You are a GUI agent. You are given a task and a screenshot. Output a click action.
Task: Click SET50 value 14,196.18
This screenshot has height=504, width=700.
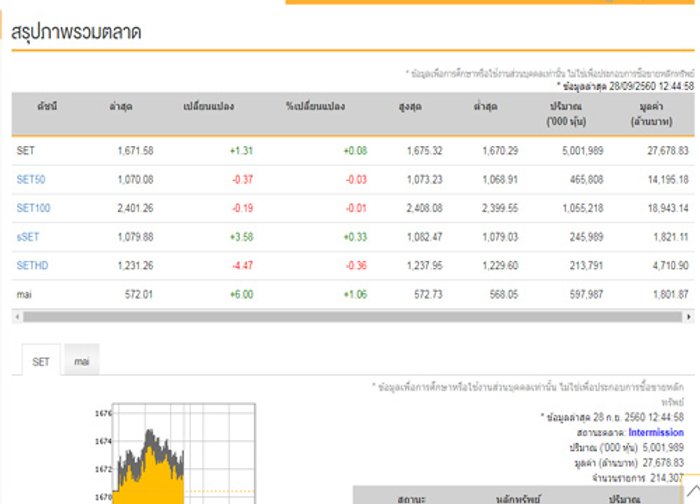point(668,179)
